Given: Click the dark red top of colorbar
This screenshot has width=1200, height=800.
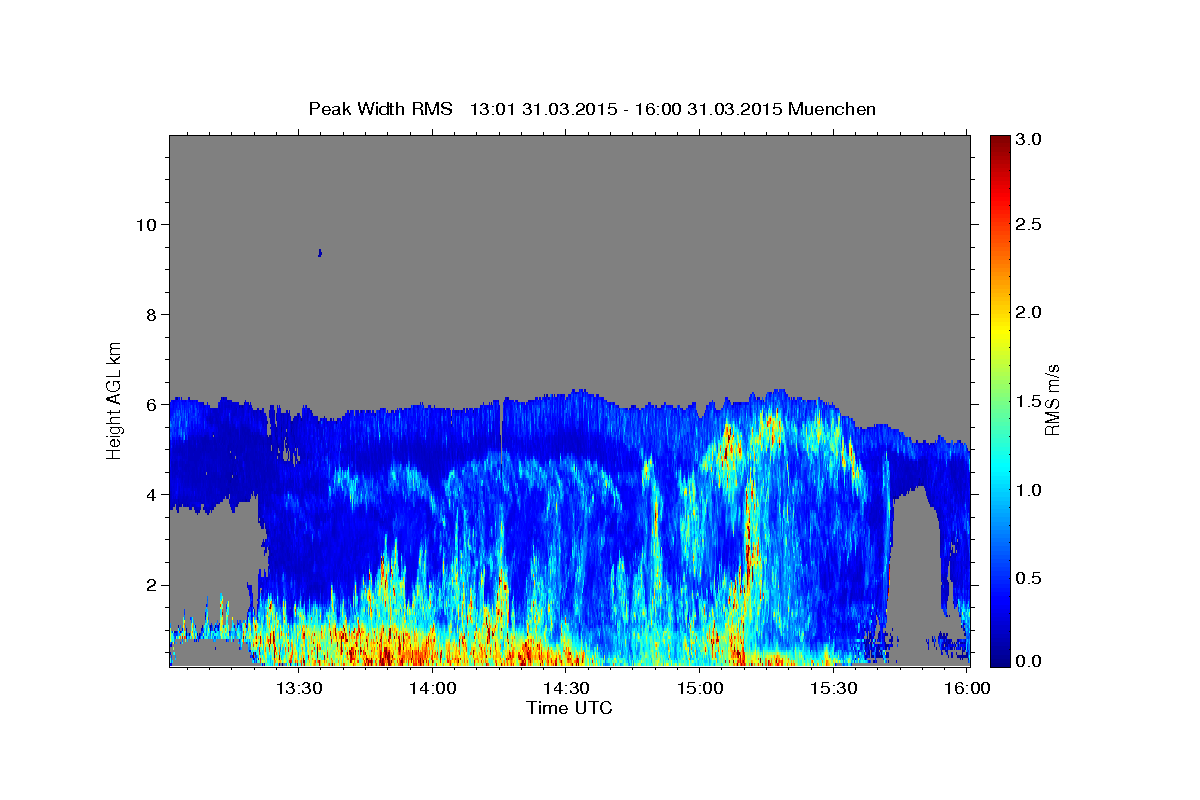Looking at the screenshot, I should point(1000,142).
